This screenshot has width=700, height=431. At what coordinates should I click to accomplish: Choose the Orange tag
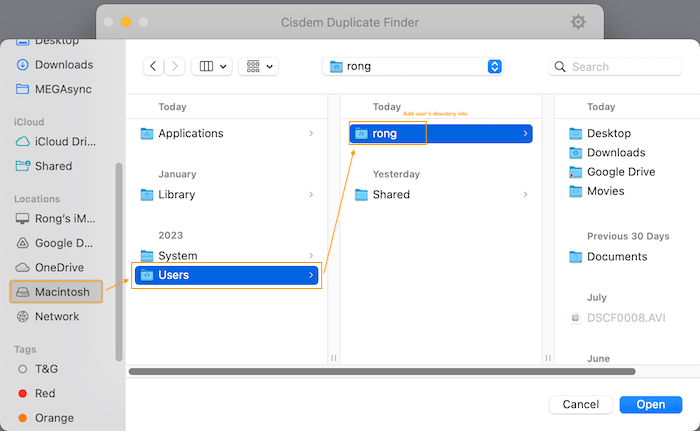coord(53,418)
